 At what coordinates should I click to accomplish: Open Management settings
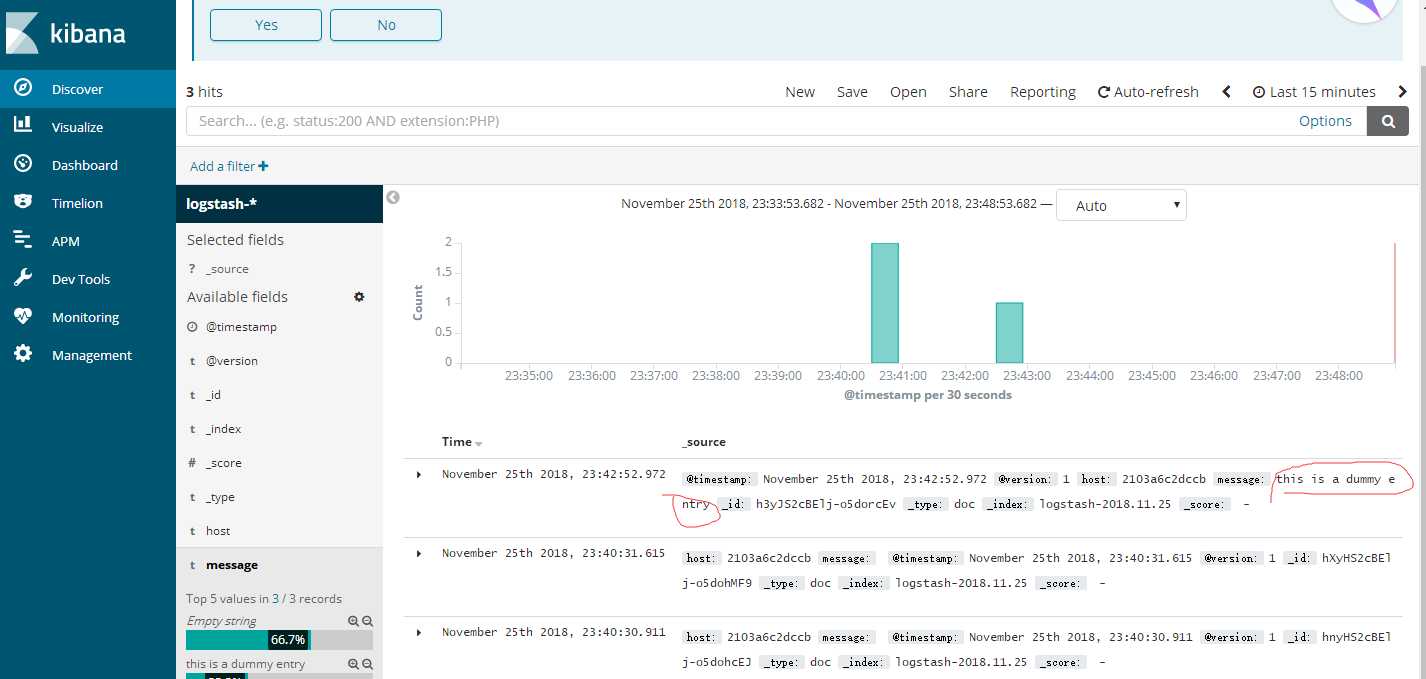pos(88,355)
